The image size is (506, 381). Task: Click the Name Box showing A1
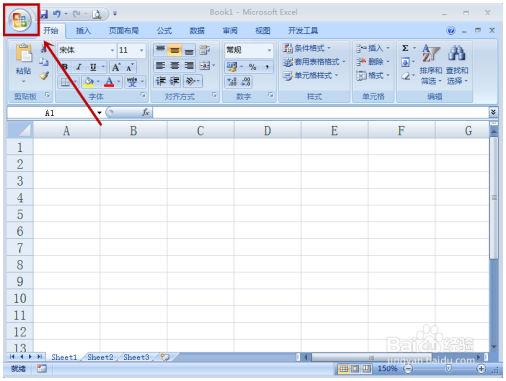tap(53, 113)
